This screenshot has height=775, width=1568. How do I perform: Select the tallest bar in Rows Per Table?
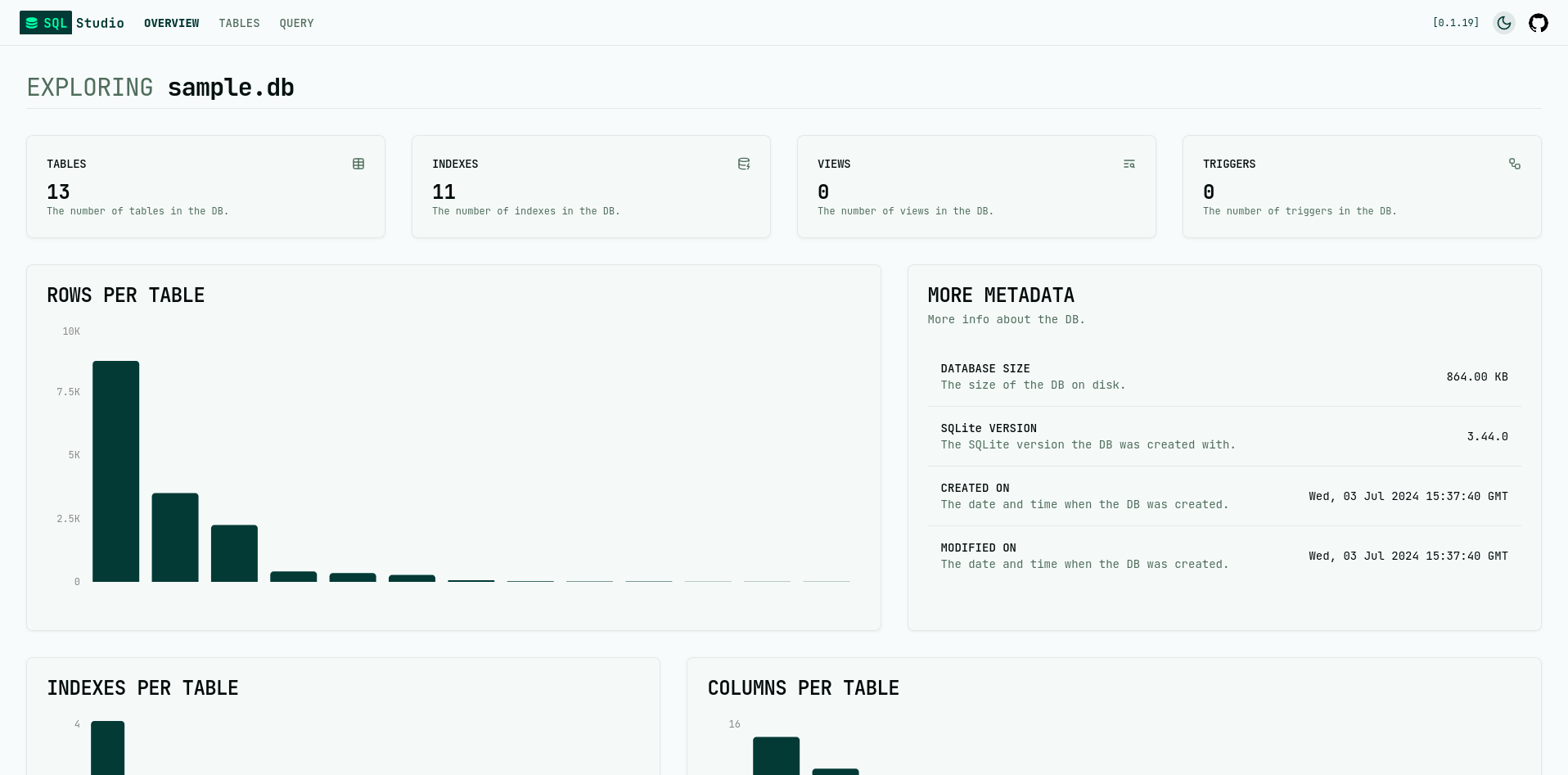[115, 471]
